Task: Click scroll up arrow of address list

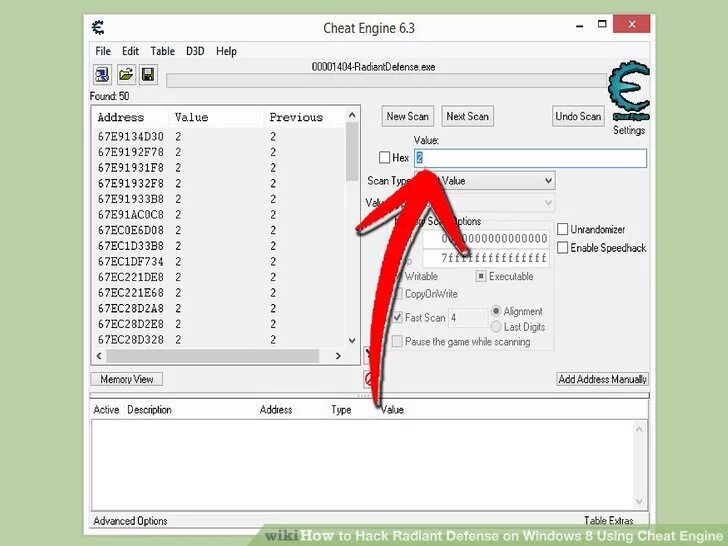Action: point(352,115)
